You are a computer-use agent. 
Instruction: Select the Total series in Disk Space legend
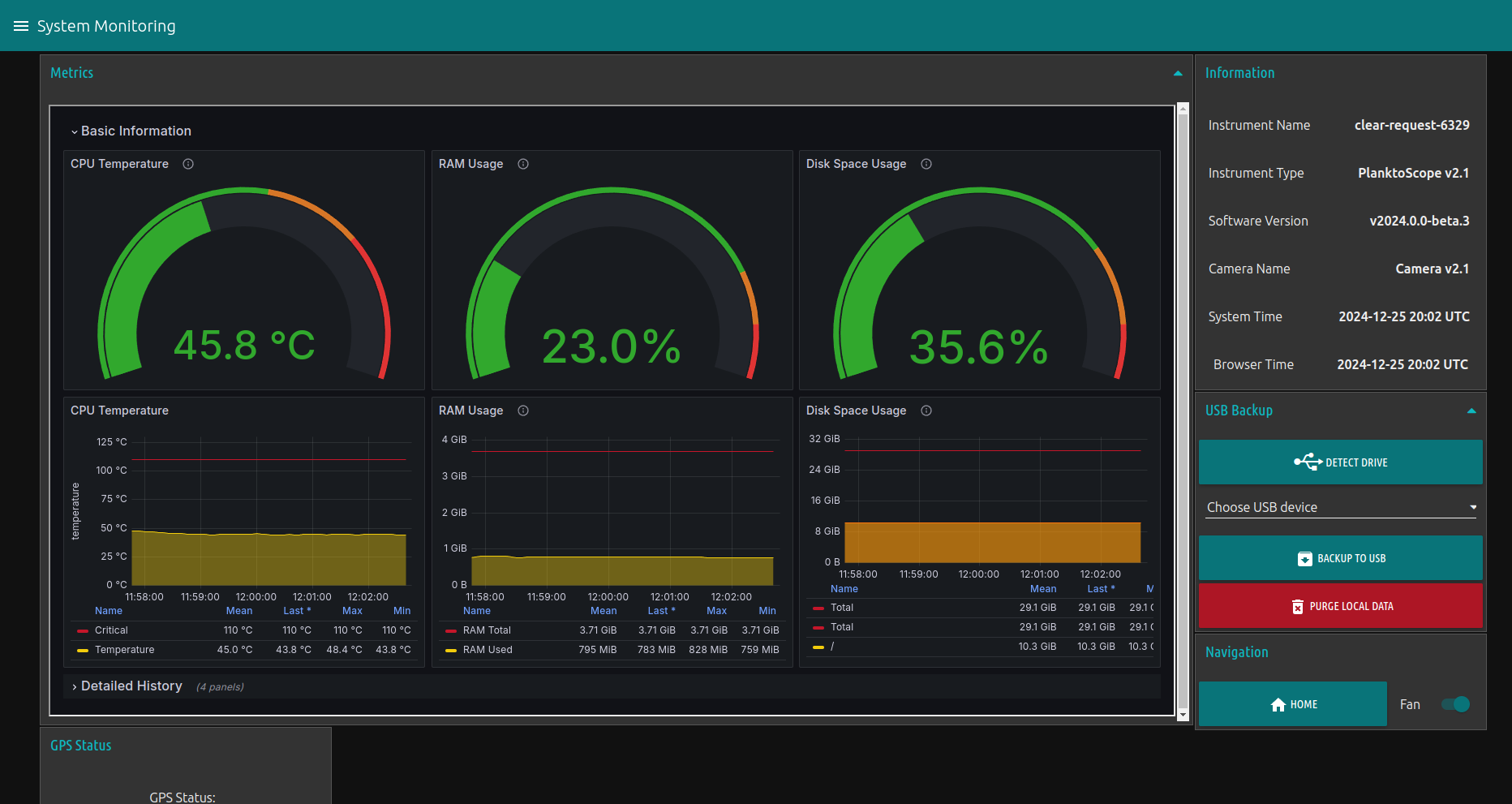(x=842, y=607)
